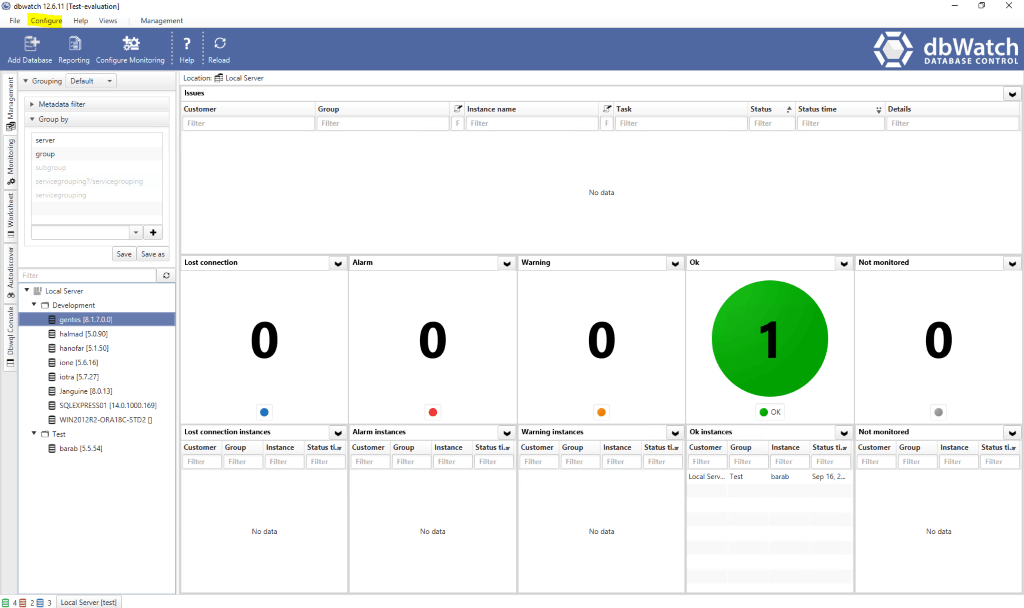Screen dimensions: 1024x608
Task: Collapse the Grouping panel triangle
Action: click(x=25, y=81)
